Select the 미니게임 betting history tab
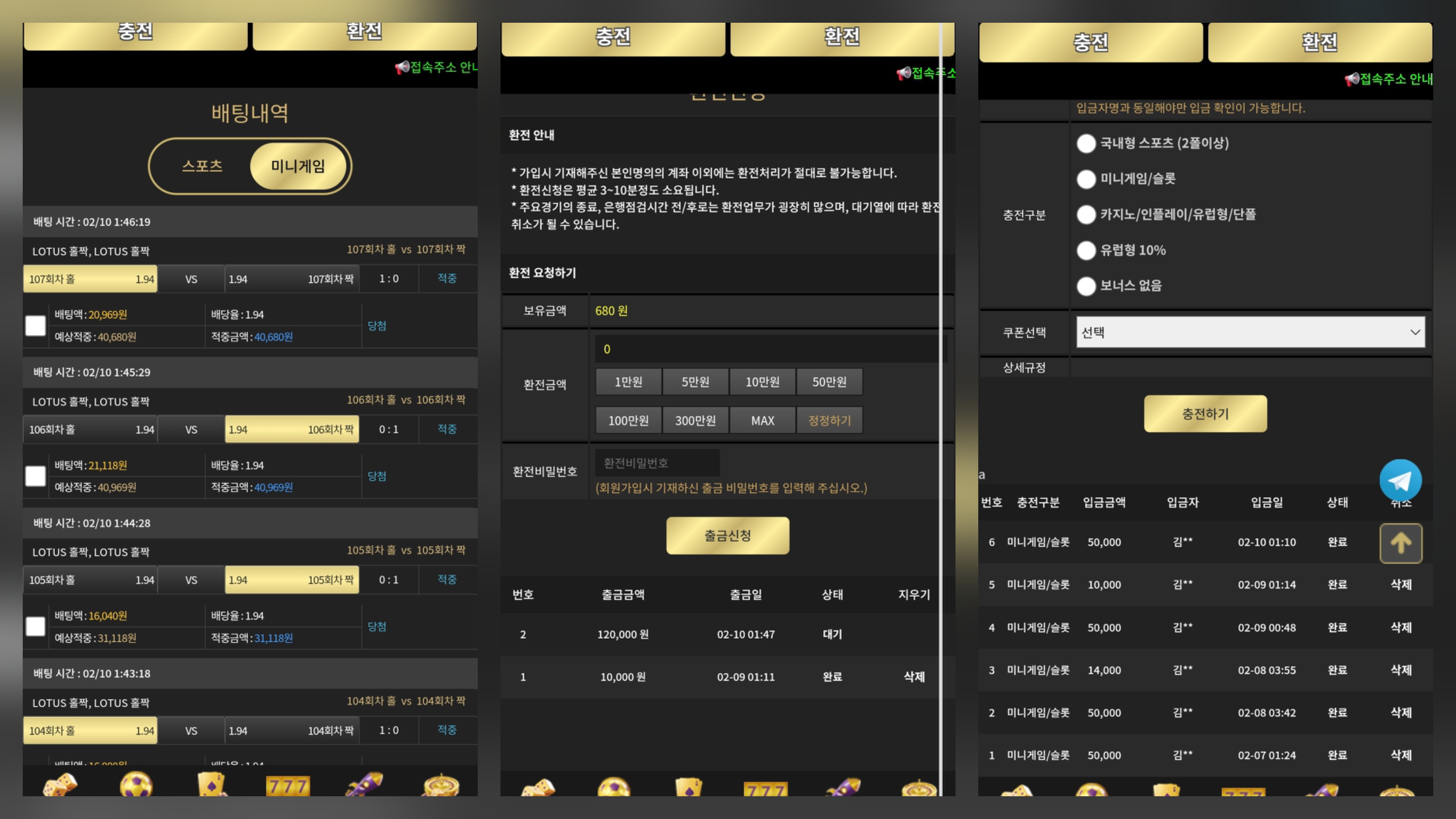The height and width of the screenshot is (819, 1456). click(x=298, y=166)
